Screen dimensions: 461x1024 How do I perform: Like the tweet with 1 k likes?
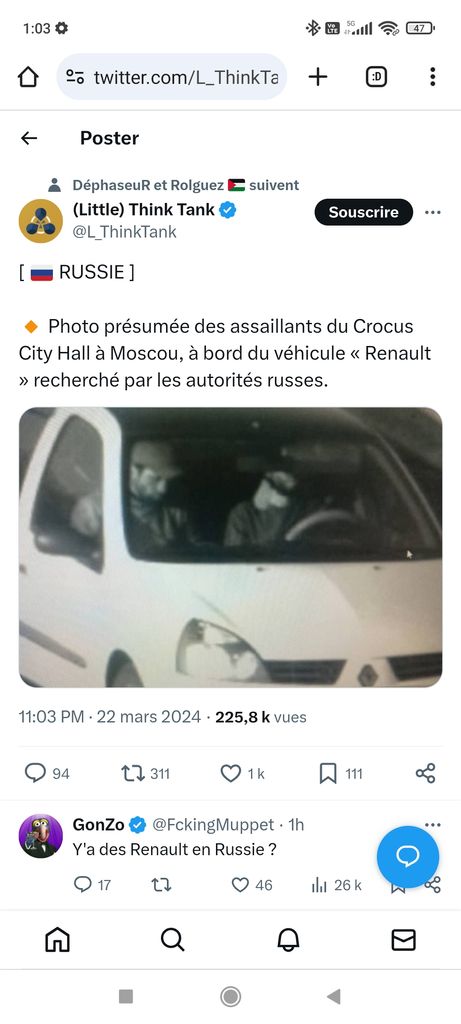point(242,773)
